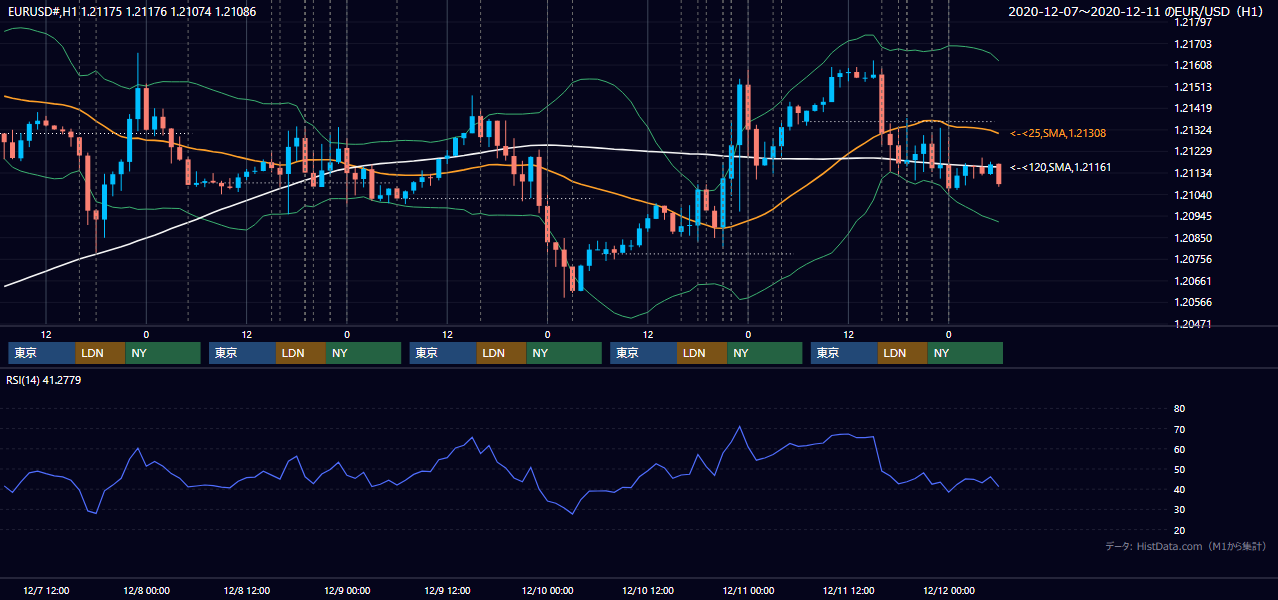Select the RSI(14) 41.2779 indicator label
The height and width of the screenshot is (600, 1278).
(x=44, y=380)
